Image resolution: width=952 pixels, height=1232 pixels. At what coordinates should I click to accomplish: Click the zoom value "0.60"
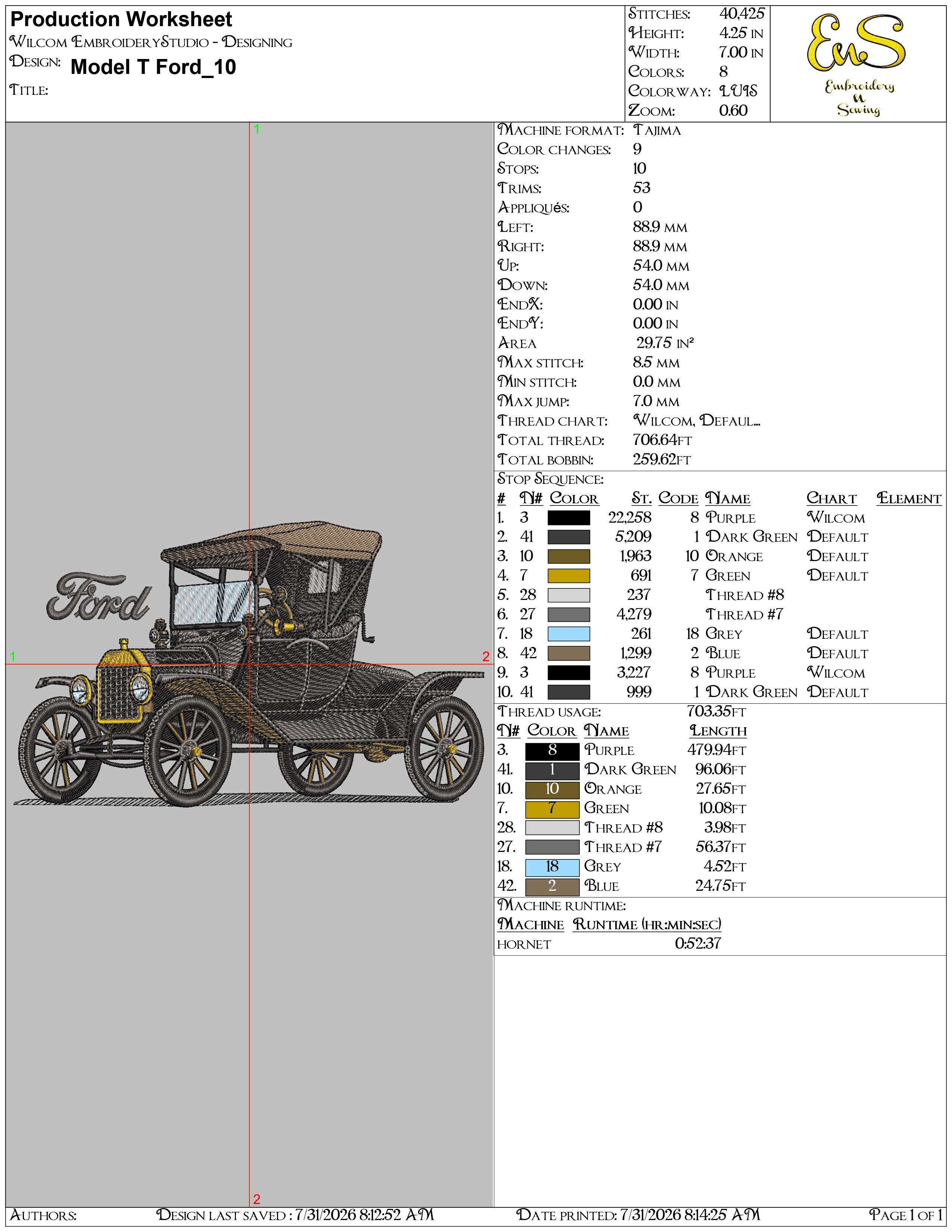733,111
